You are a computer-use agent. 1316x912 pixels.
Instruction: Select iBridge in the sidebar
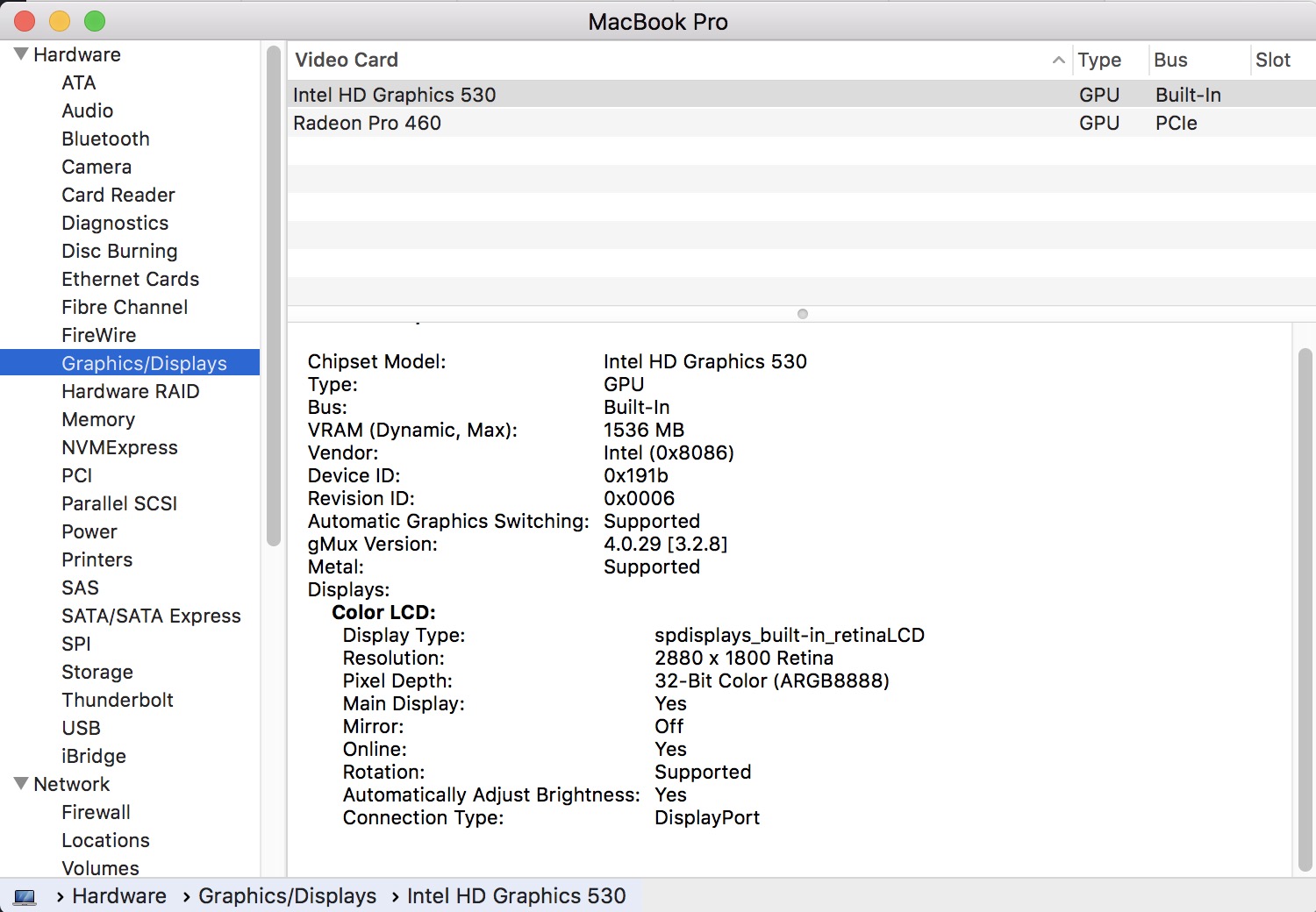click(x=94, y=756)
